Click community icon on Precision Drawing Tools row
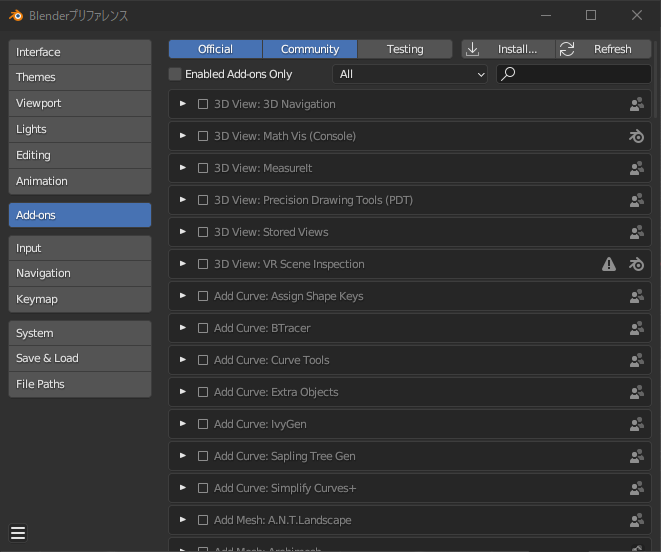Image resolution: width=661 pixels, height=552 pixels. [x=637, y=200]
